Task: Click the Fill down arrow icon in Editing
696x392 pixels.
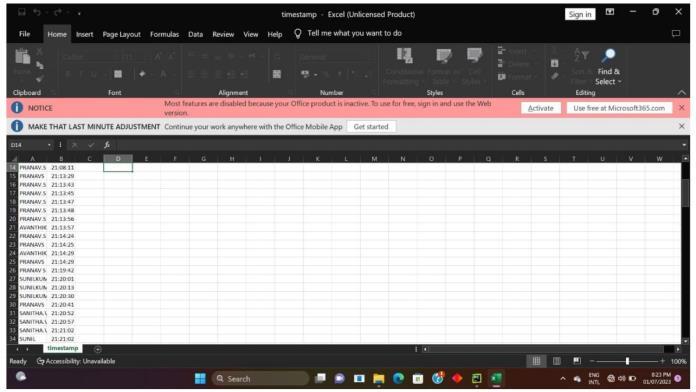Action: coord(554,63)
